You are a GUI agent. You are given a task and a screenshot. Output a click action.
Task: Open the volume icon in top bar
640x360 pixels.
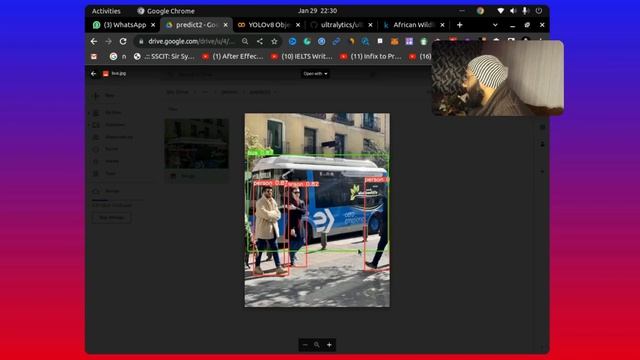click(513, 11)
